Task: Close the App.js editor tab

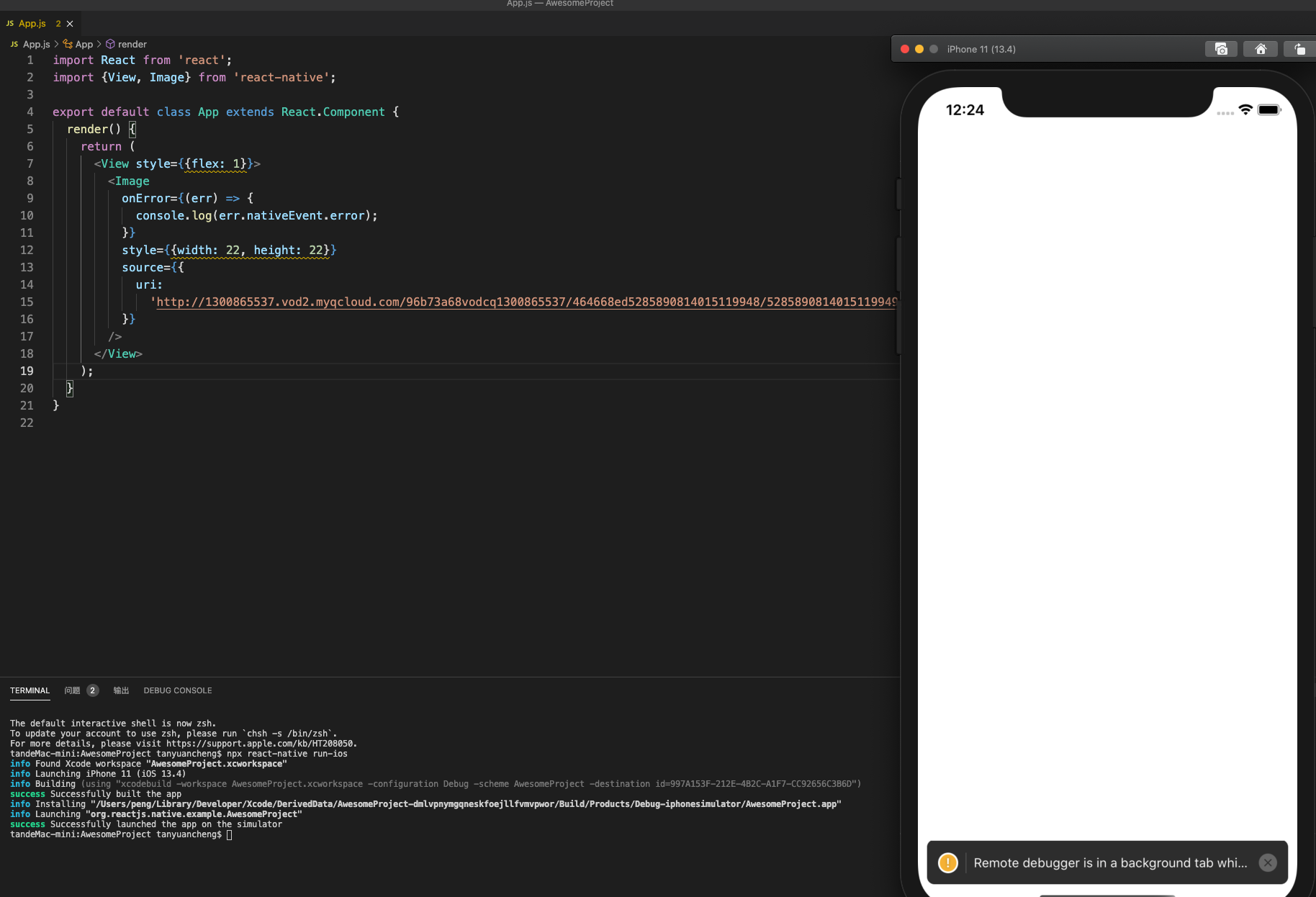Action: pyautogui.click(x=69, y=24)
